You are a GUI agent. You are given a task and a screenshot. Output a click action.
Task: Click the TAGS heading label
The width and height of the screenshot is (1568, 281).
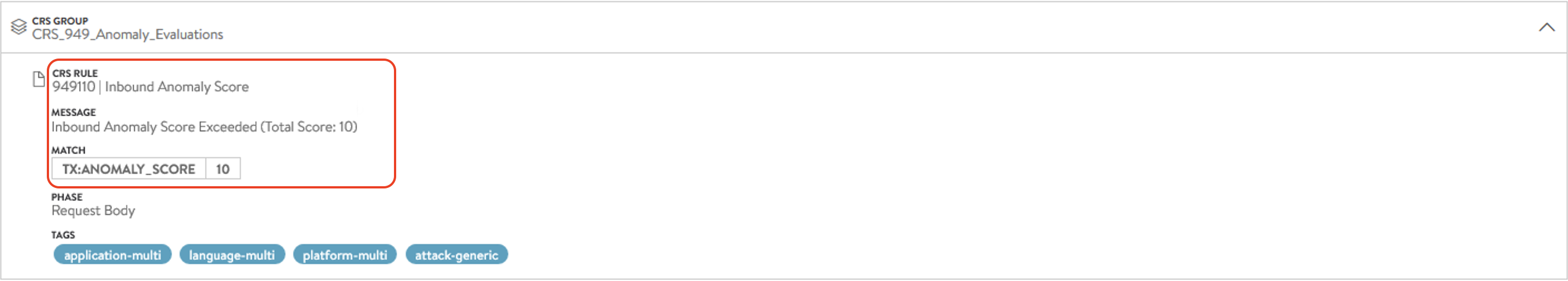tap(64, 235)
